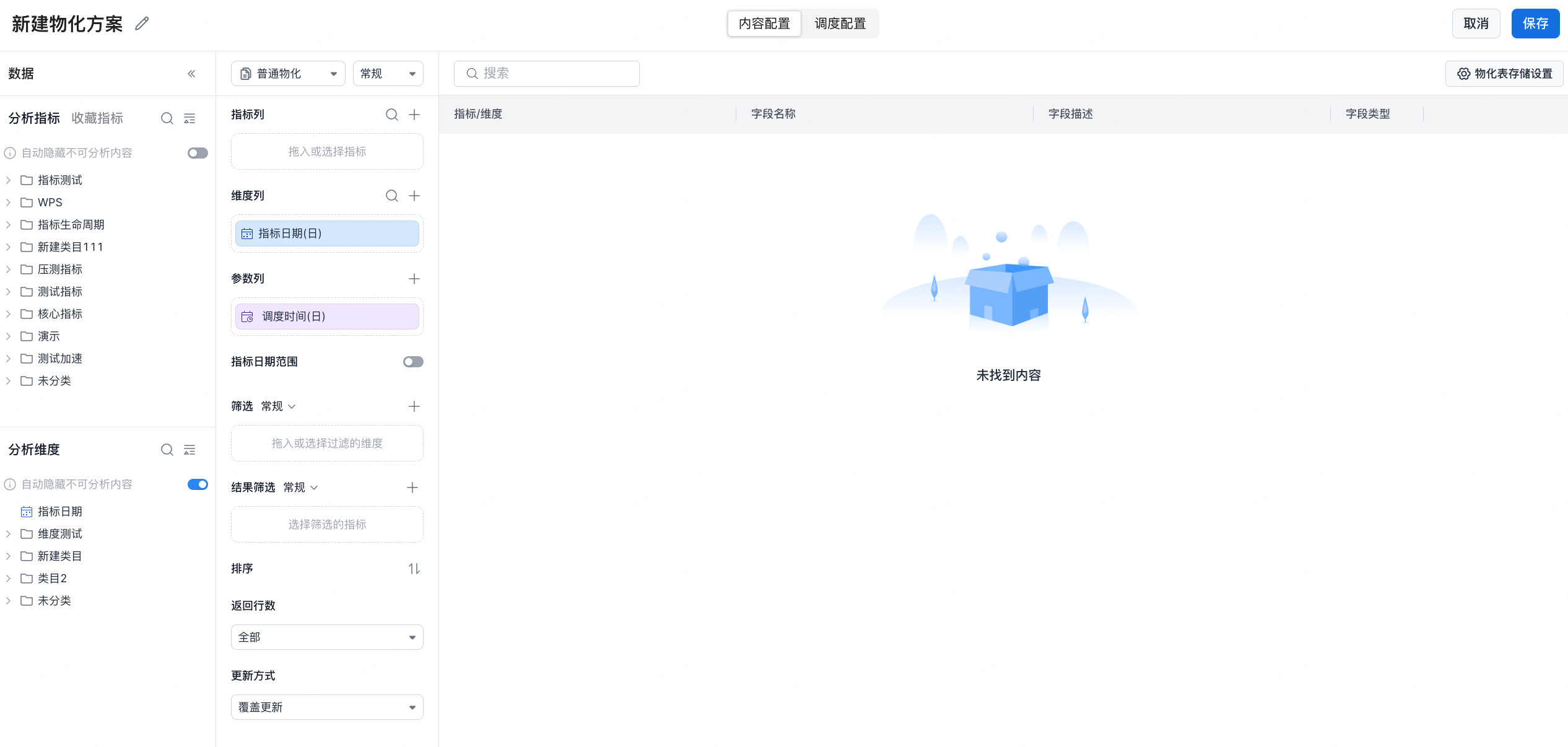1568x747 pixels.
Task: Click the search icon in 维度列
Action: tap(391, 196)
